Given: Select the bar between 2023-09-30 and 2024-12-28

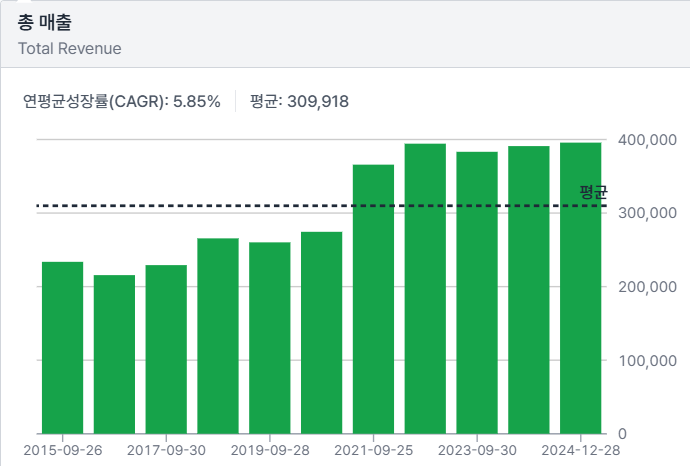Looking at the screenshot, I should click(x=529, y=289).
